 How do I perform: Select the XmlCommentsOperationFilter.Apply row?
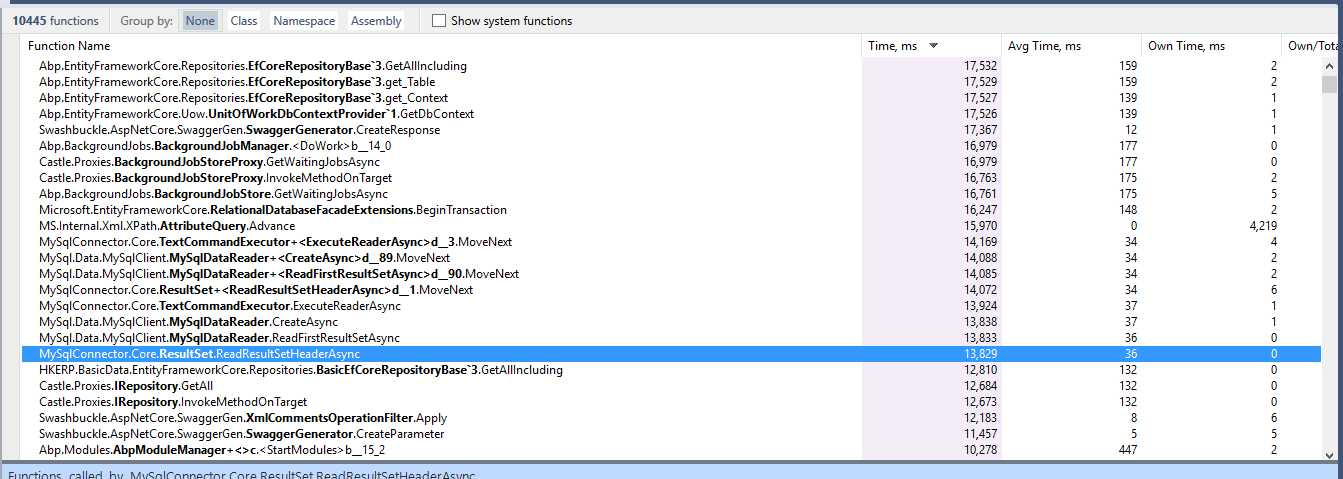click(x=671, y=418)
